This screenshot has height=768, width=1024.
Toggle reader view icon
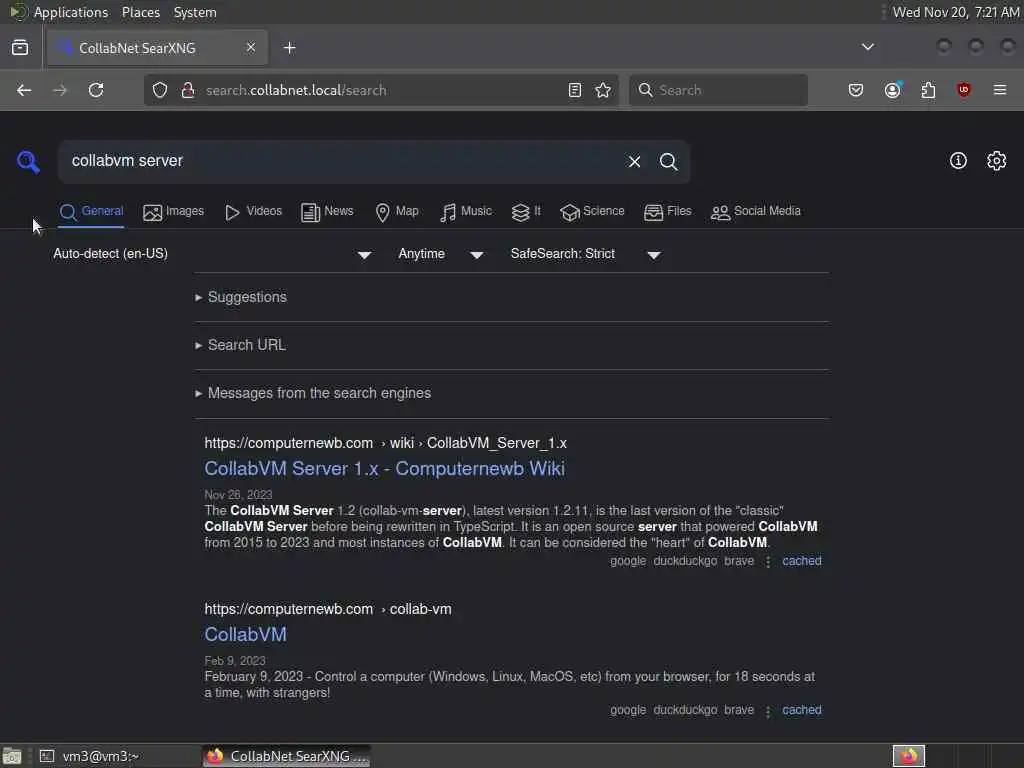575,90
